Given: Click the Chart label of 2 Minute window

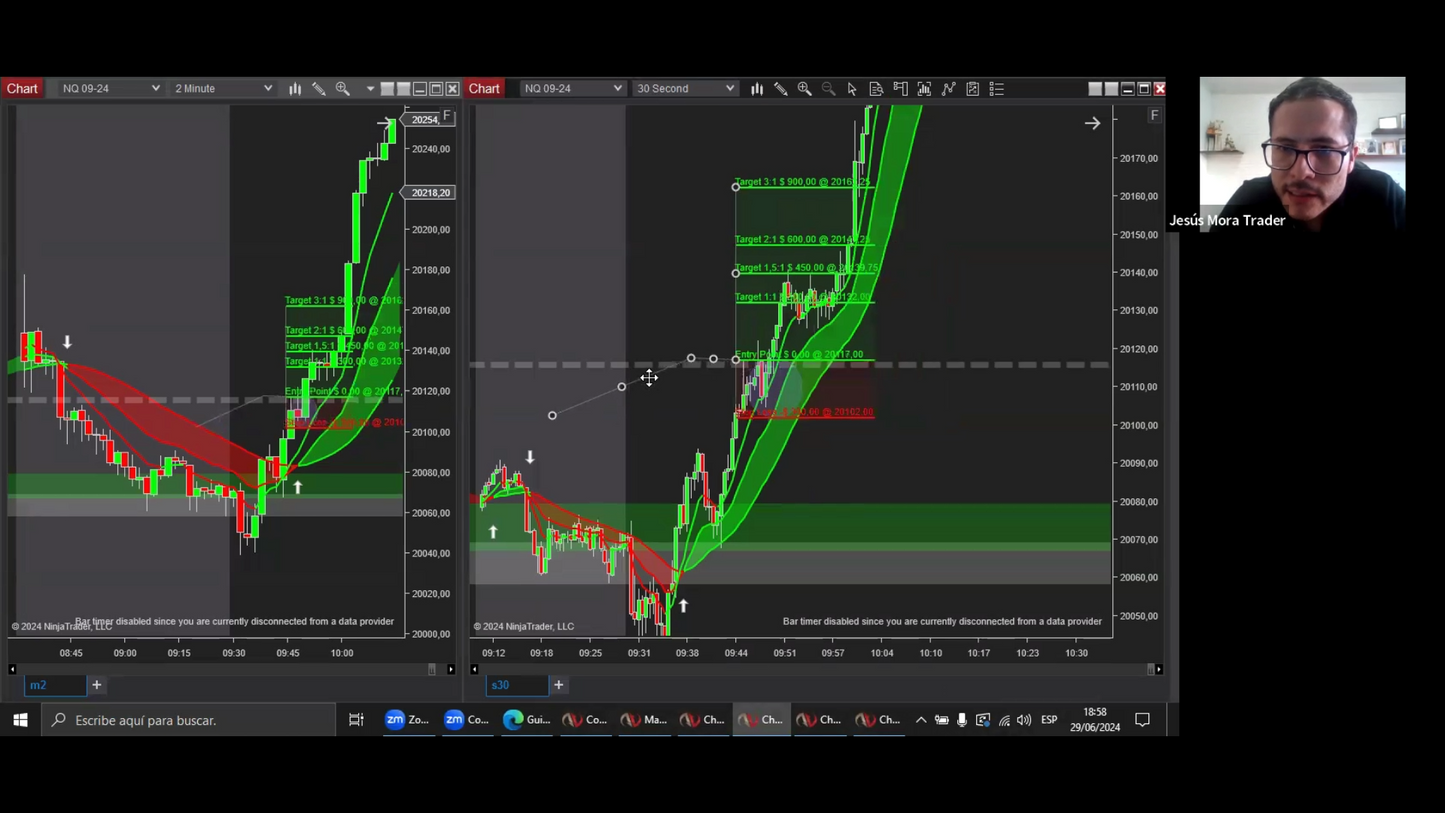Looking at the screenshot, I should (22, 89).
